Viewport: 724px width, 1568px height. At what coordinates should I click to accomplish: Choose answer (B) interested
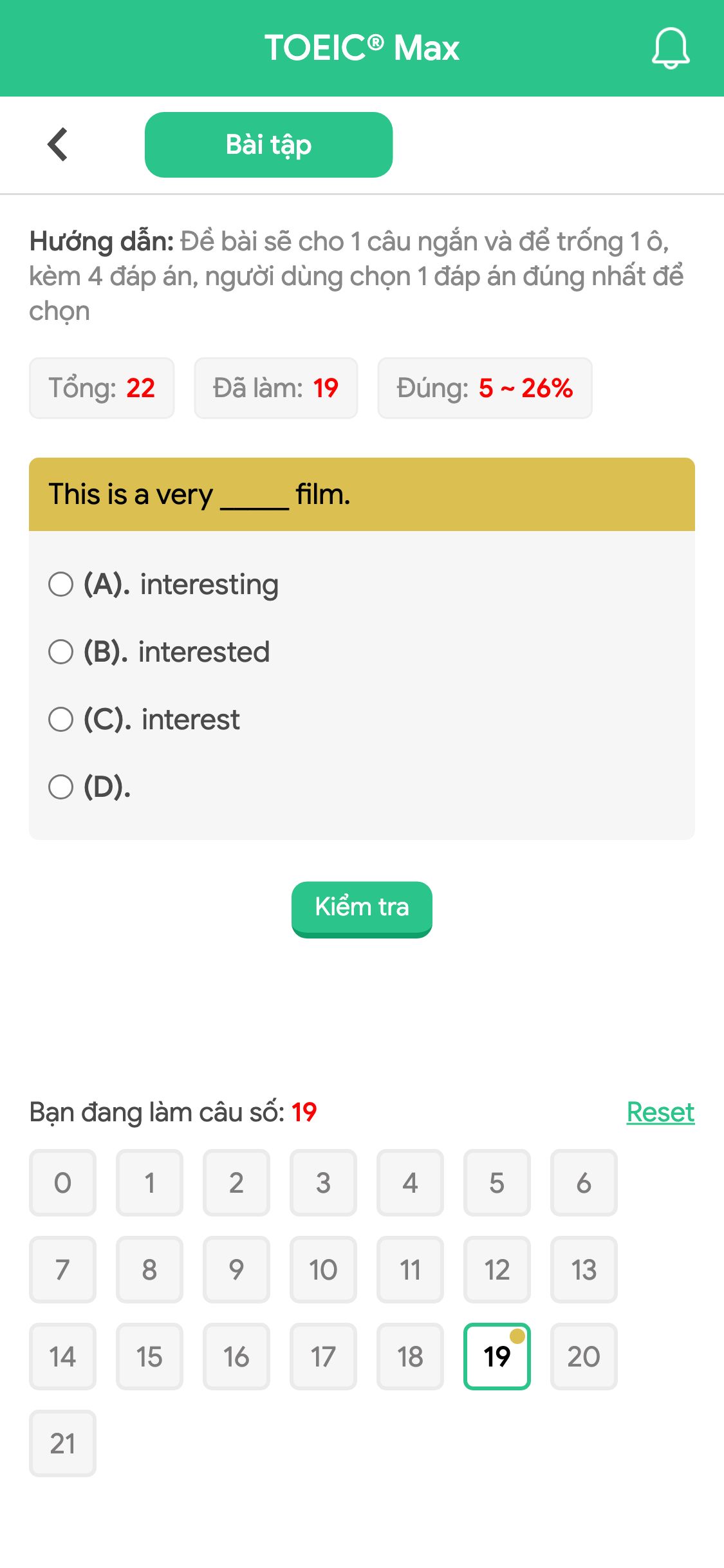click(x=61, y=652)
